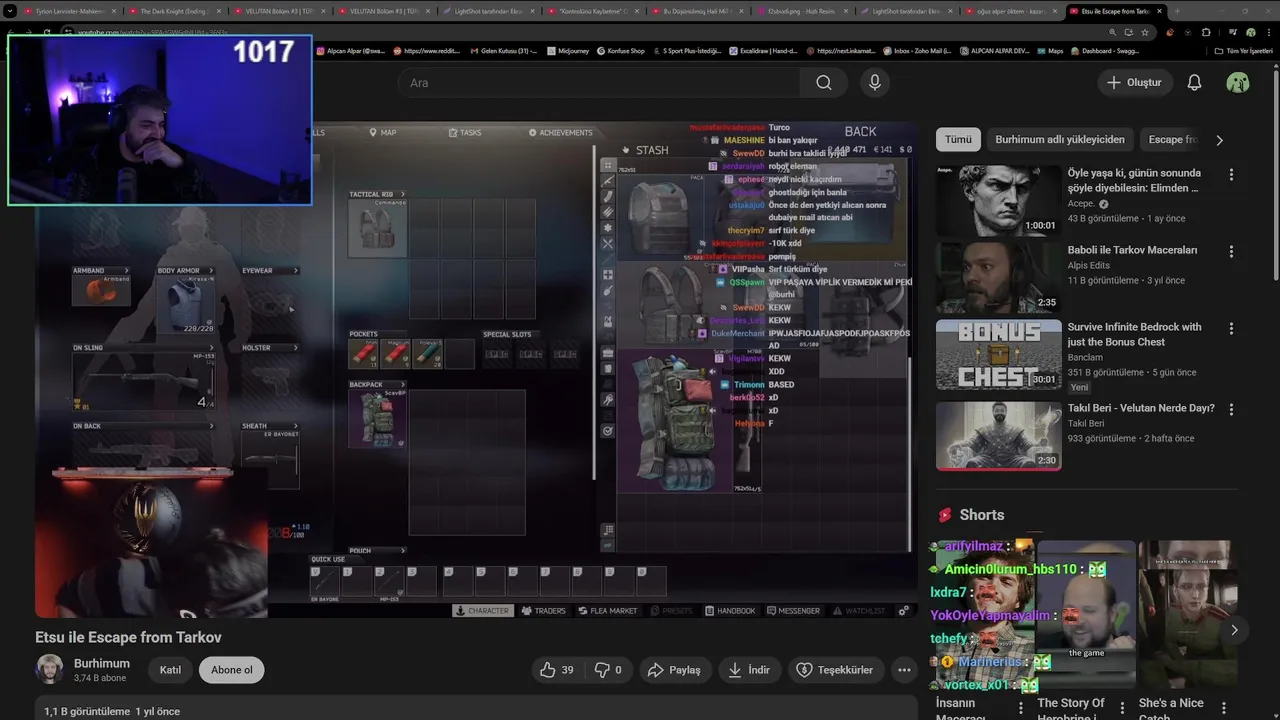Image resolution: width=1280 pixels, height=720 pixels.
Task: Open Tüm Yer İşaretleri bookmarks folder
Action: tap(1243, 50)
